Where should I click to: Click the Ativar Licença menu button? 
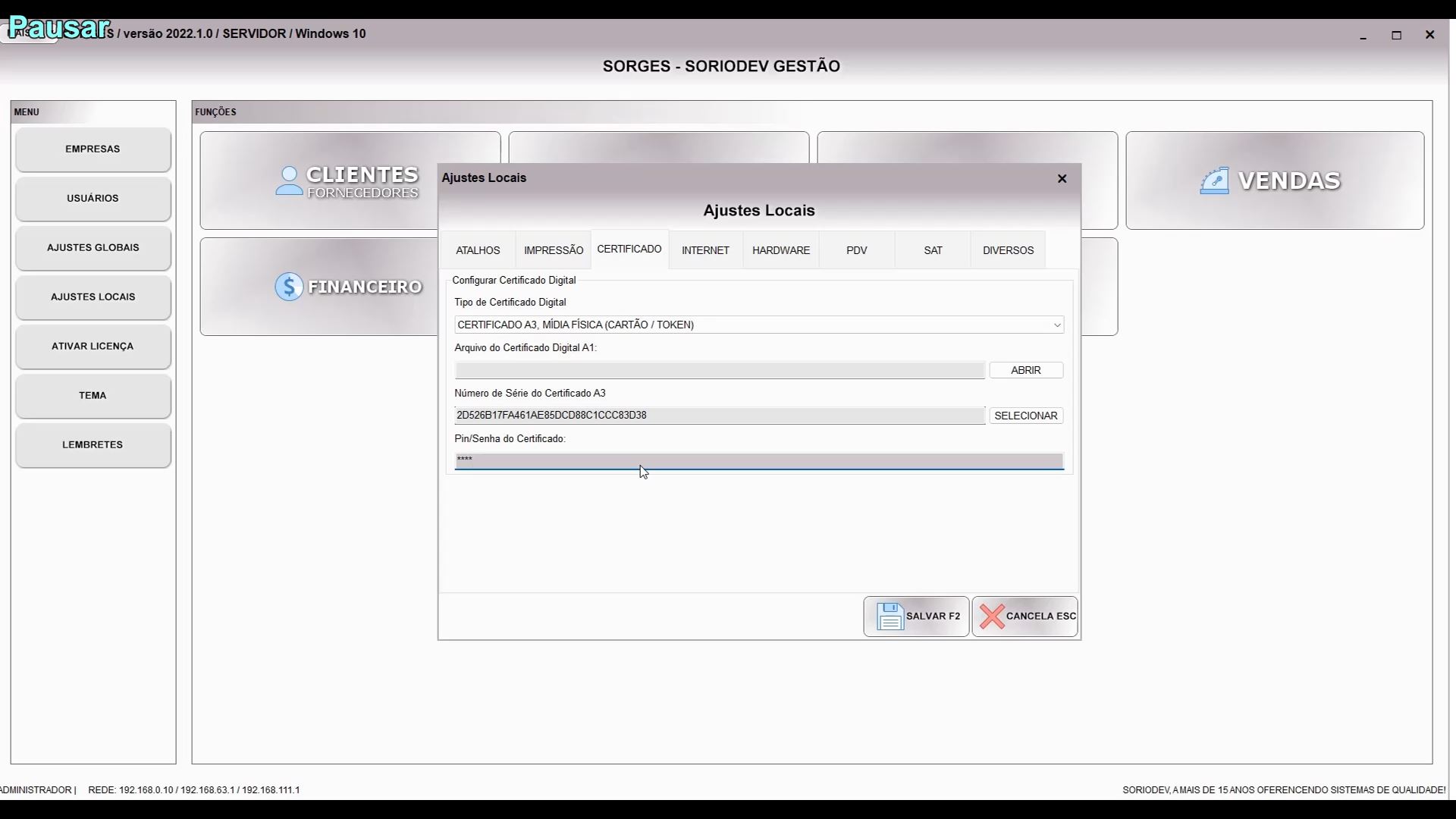click(x=93, y=347)
